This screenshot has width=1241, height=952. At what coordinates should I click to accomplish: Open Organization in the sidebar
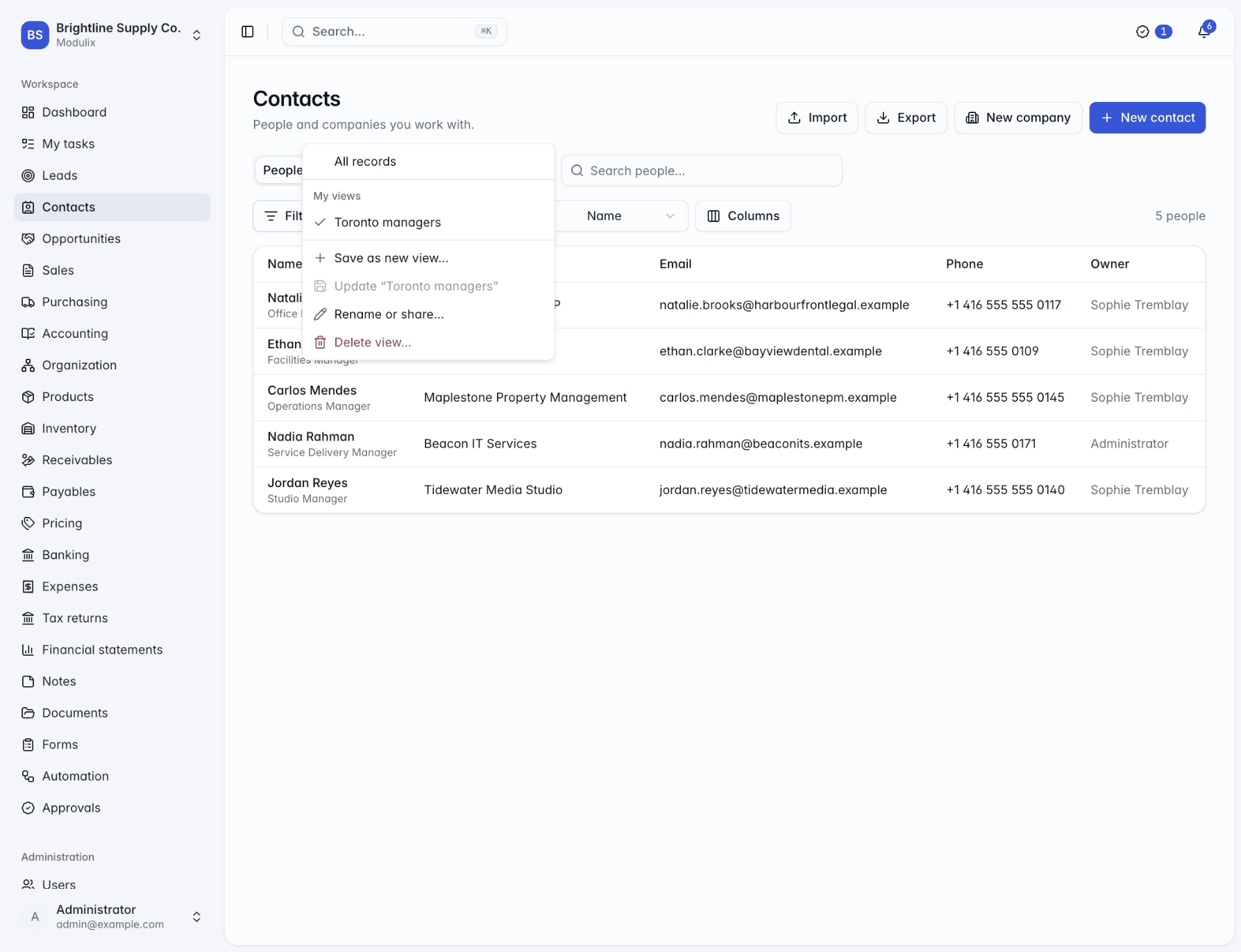tap(112, 365)
